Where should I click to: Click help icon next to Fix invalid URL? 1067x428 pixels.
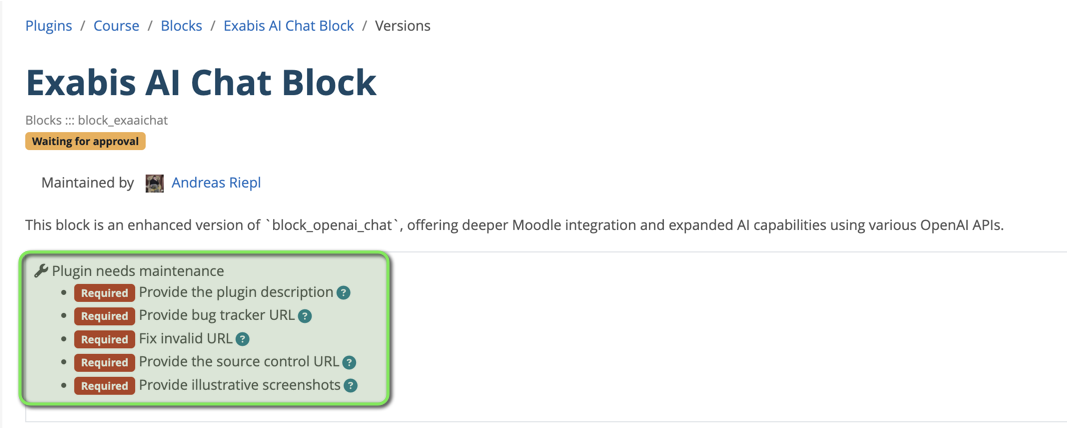point(242,340)
